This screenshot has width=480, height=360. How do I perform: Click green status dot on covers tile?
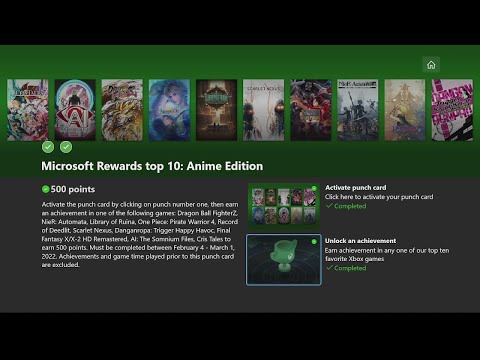click(x=314, y=188)
